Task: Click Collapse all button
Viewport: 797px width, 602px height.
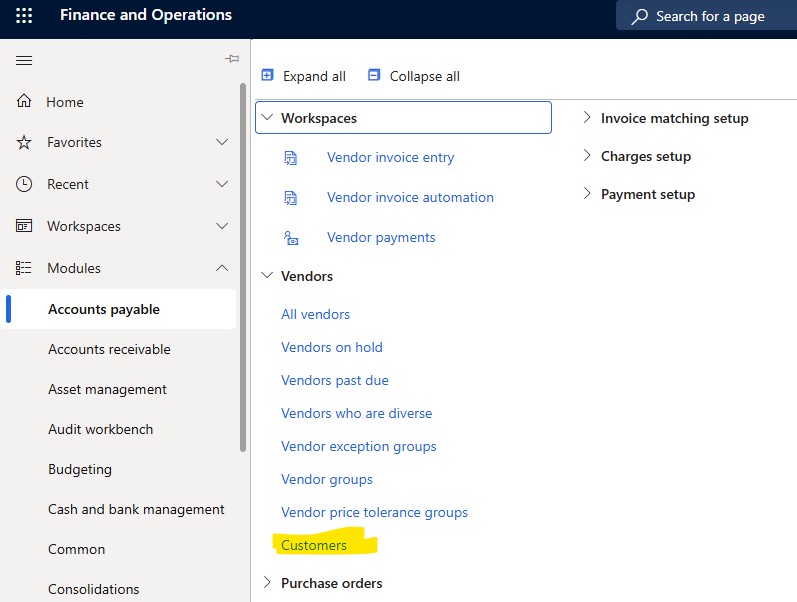Action: click(414, 76)
